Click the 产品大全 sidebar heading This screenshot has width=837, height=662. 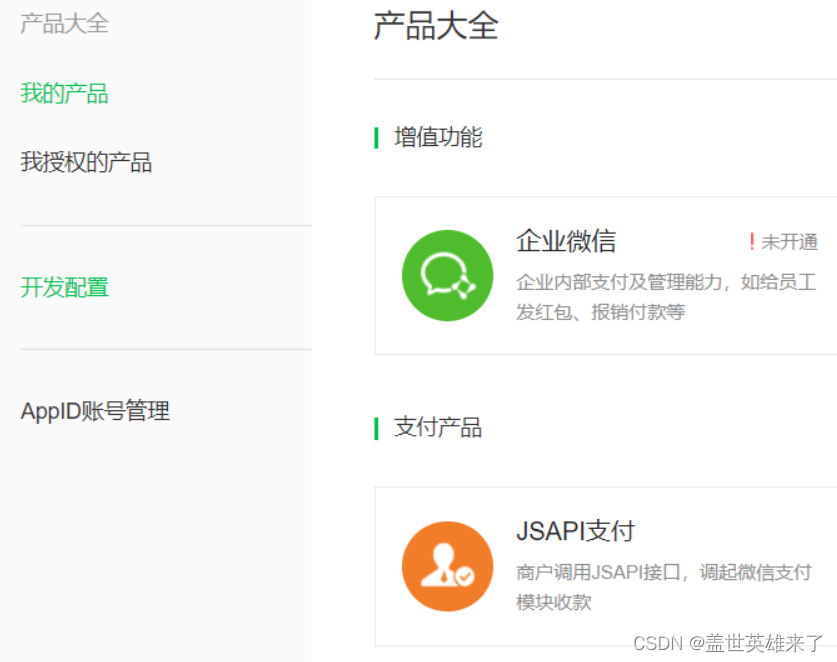tap(65, 24)
